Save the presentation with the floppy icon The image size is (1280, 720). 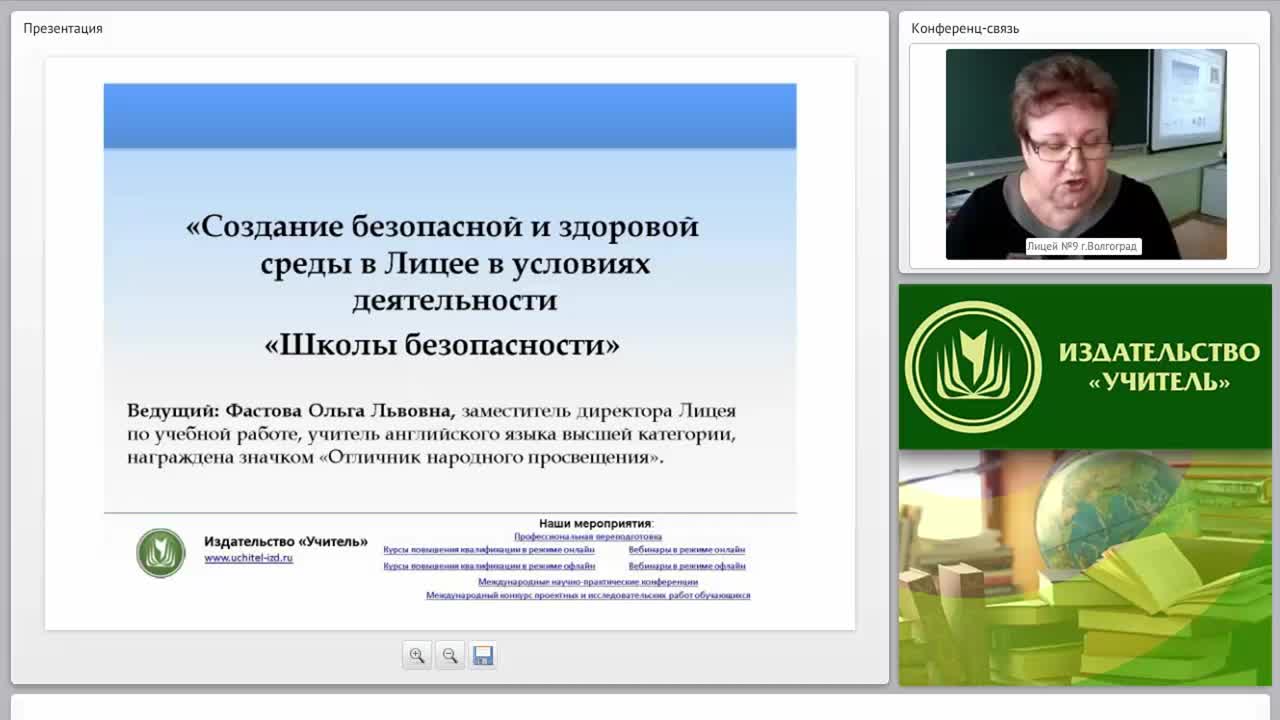[x=483, y=655]
